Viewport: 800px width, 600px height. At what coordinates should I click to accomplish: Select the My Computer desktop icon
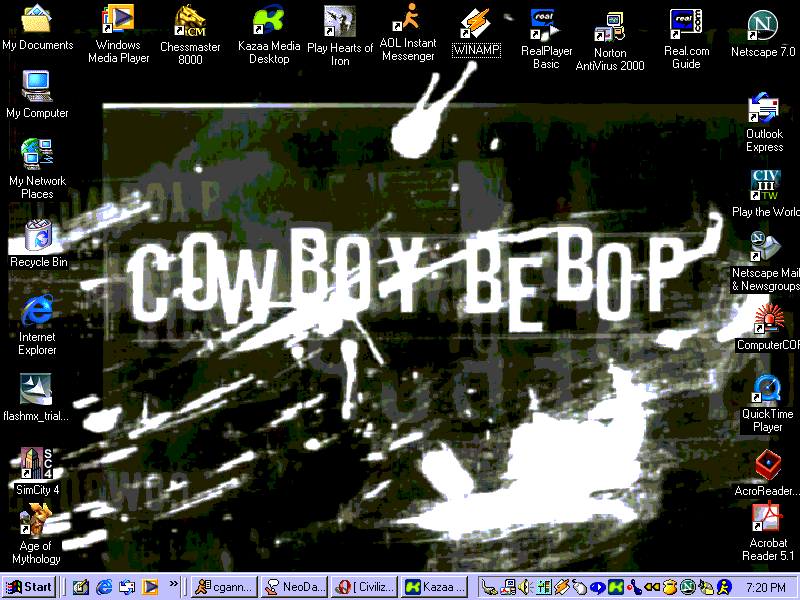(x=37, y=94)
